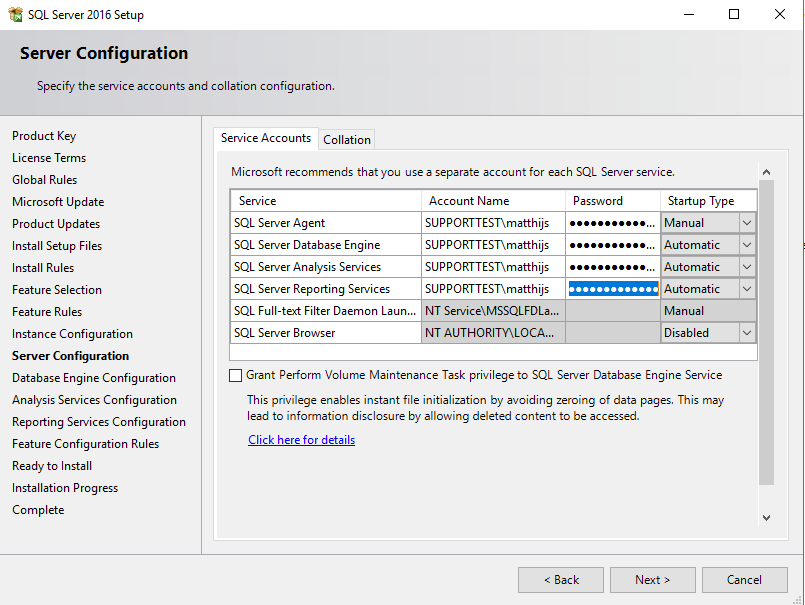Click the scroll down arrow of the panel
805x605 pixels.
766,518
